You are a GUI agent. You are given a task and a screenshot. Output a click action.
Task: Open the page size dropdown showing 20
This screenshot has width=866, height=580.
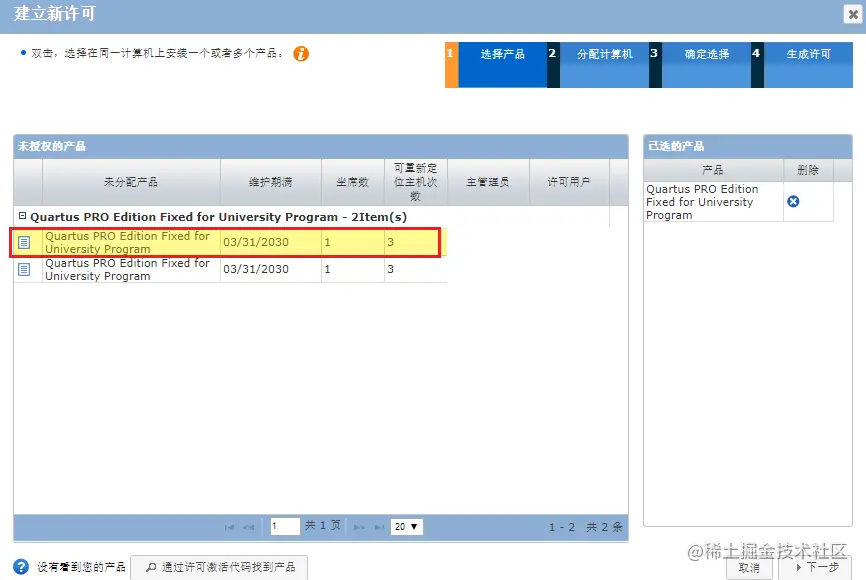click(406, 526)
